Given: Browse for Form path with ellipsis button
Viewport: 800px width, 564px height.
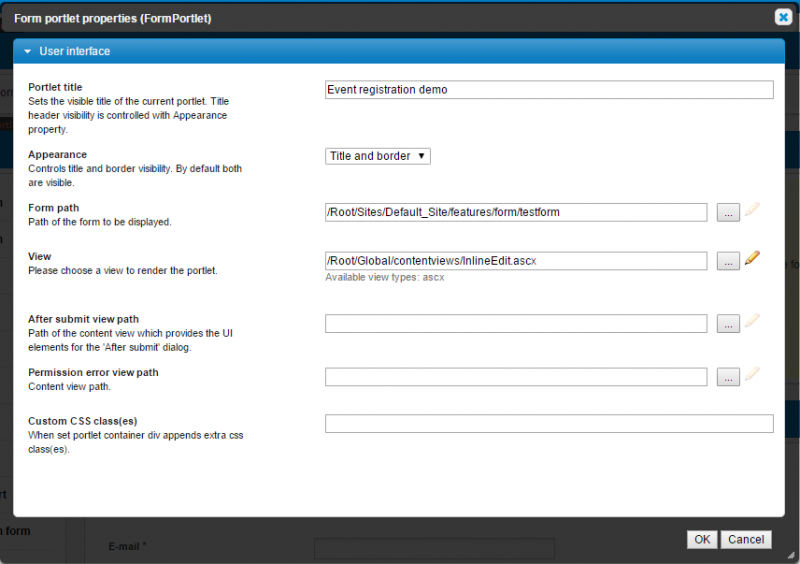Looking at the screenshot, I should point(728,213).
